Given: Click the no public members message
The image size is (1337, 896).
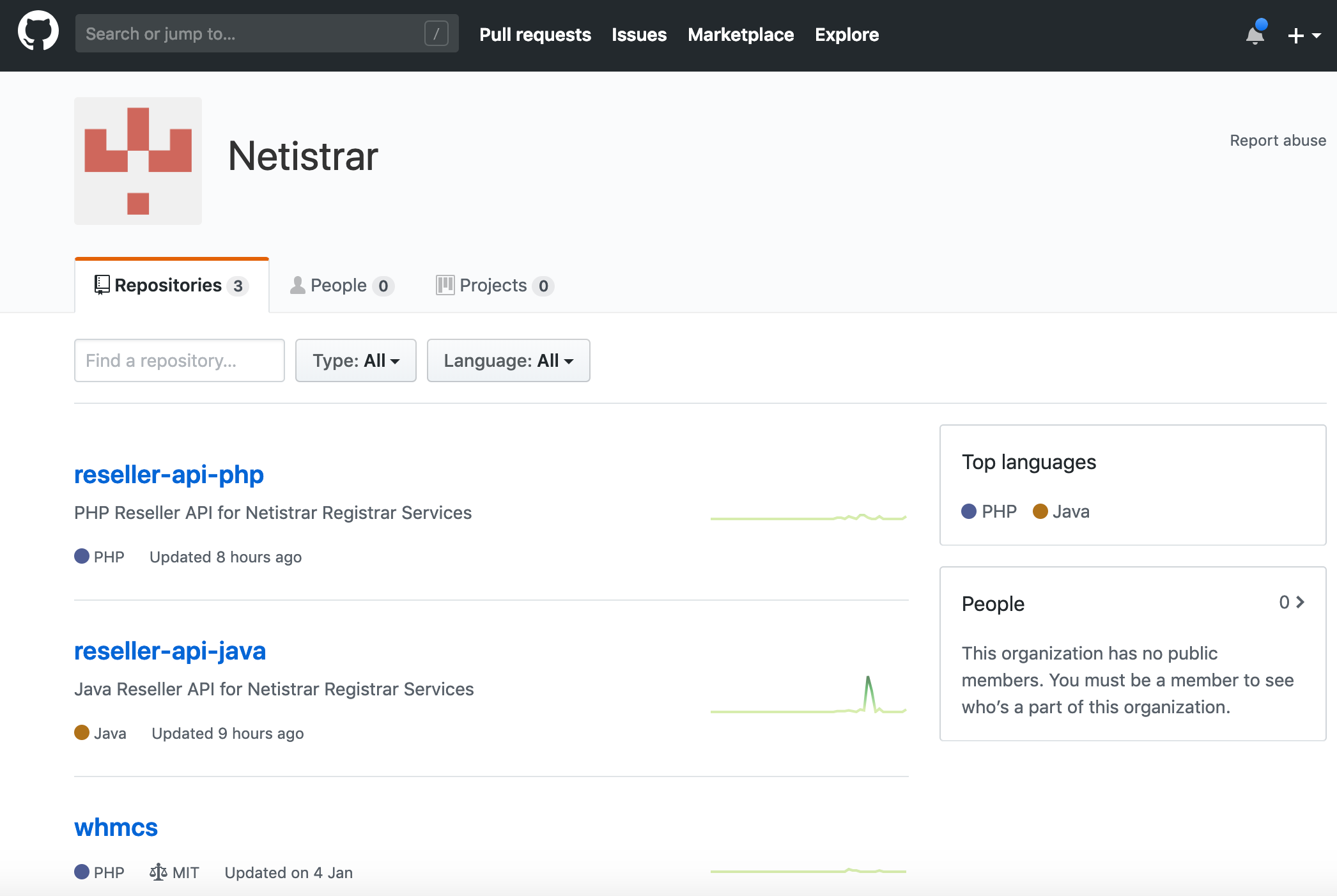Looking at the screenshot, I should (x=1128, y=680).
